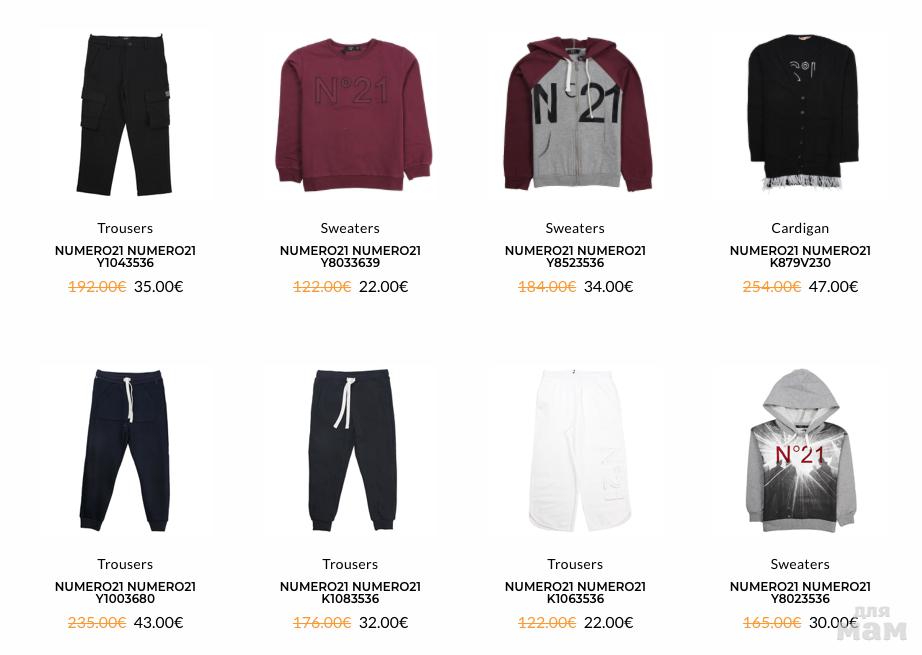Select the NUMERO21 K1063536 product title
Image resolution: width=922 pixels, height=655 pixels.
(575, 593)
